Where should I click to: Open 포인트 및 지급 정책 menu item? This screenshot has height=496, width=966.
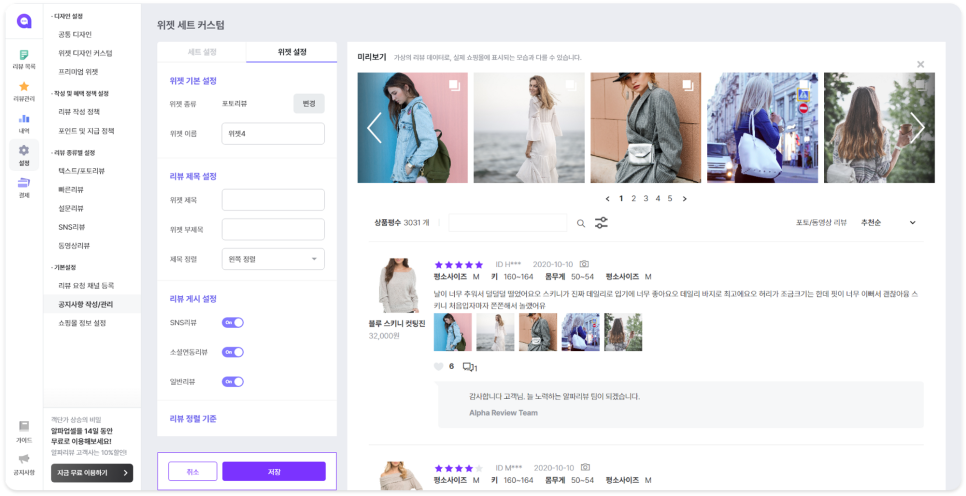click(x=86, y=131)
